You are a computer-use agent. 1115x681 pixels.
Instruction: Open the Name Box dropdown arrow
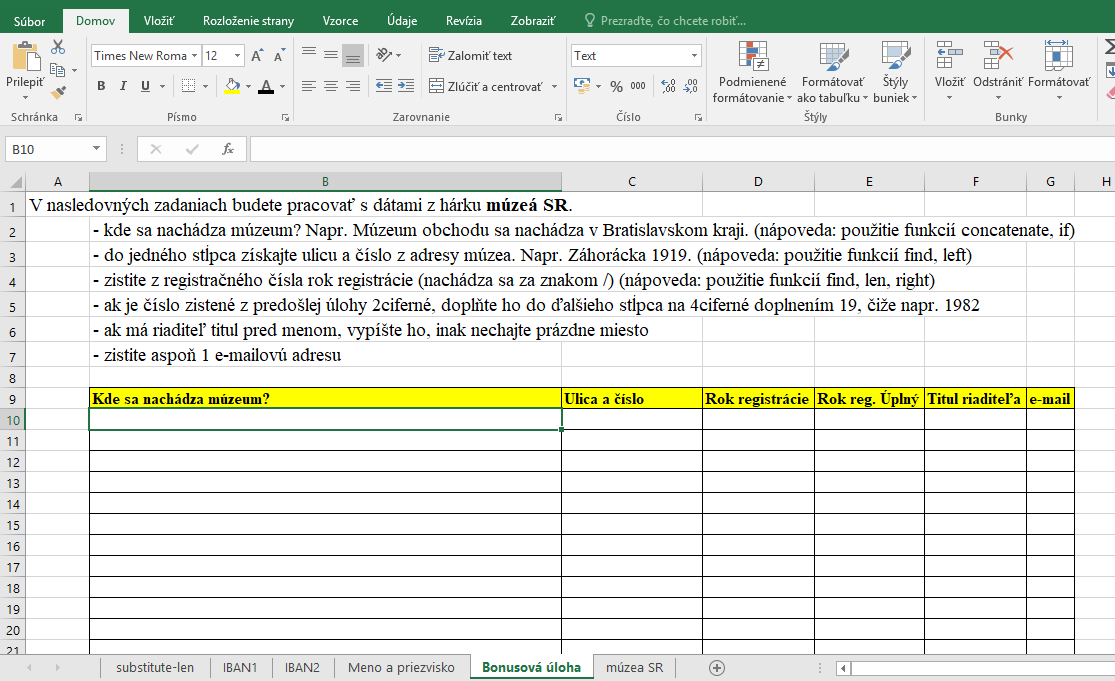97,149
